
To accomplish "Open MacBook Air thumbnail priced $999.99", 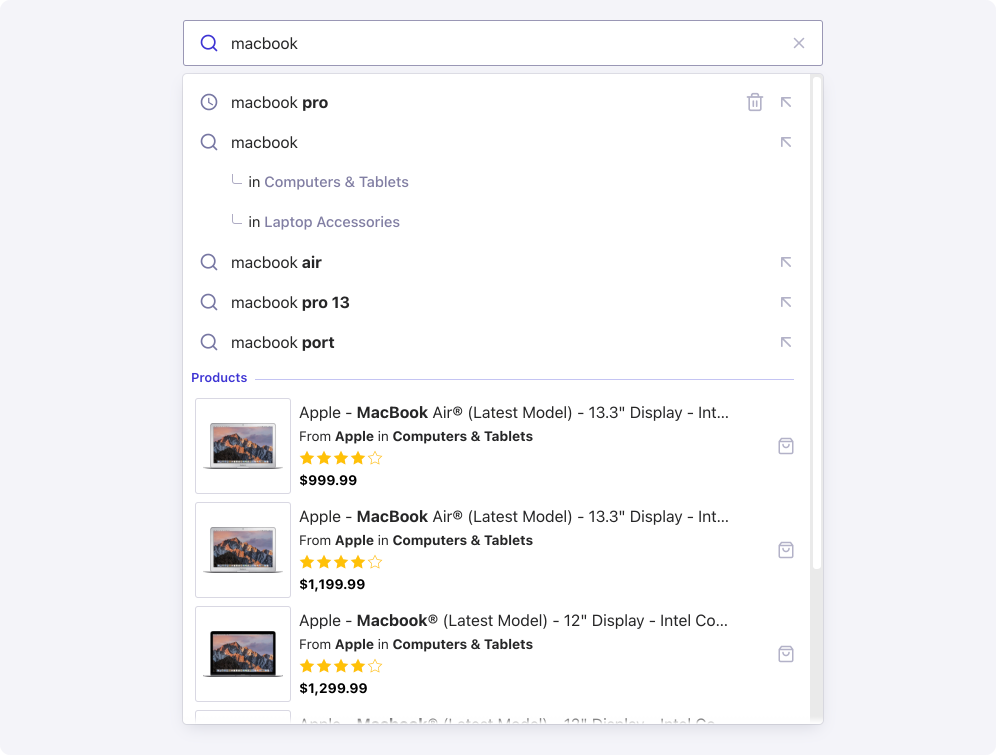I will coord(243,446).
